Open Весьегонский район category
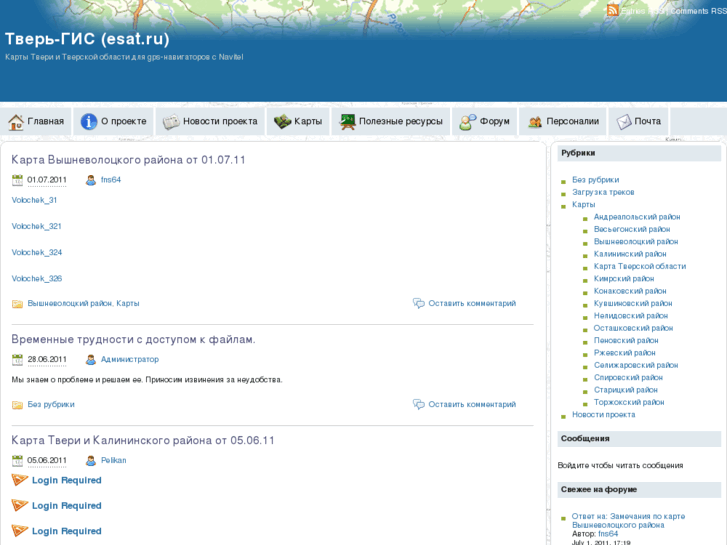The width and height of the screenshot is (727, 545). (632, 229)
